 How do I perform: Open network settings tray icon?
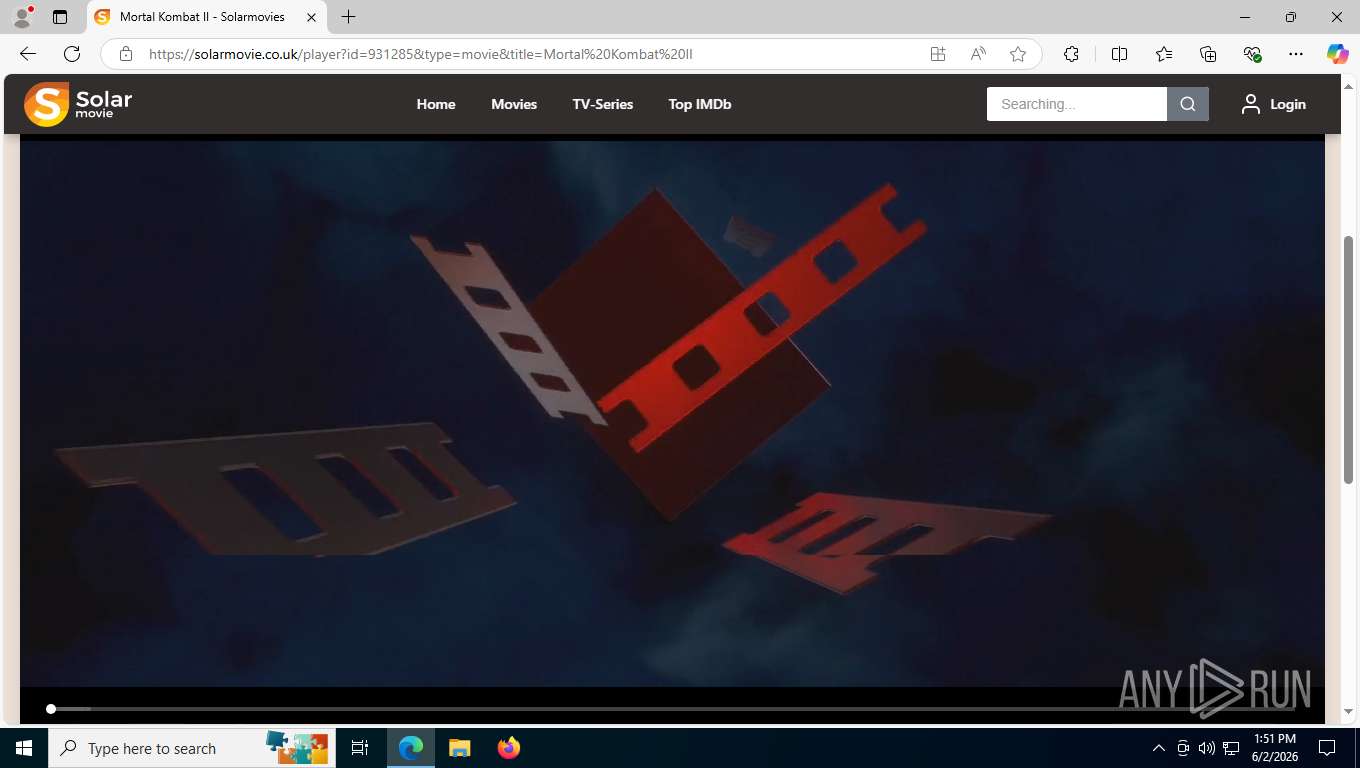click(x=1231, y=748)
